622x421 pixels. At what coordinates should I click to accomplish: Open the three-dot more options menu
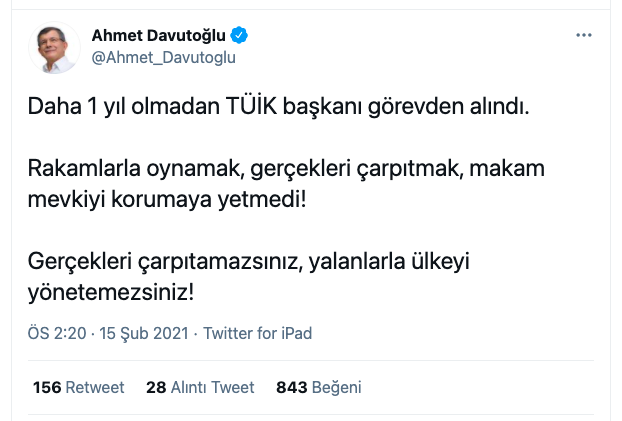[584, 36]
